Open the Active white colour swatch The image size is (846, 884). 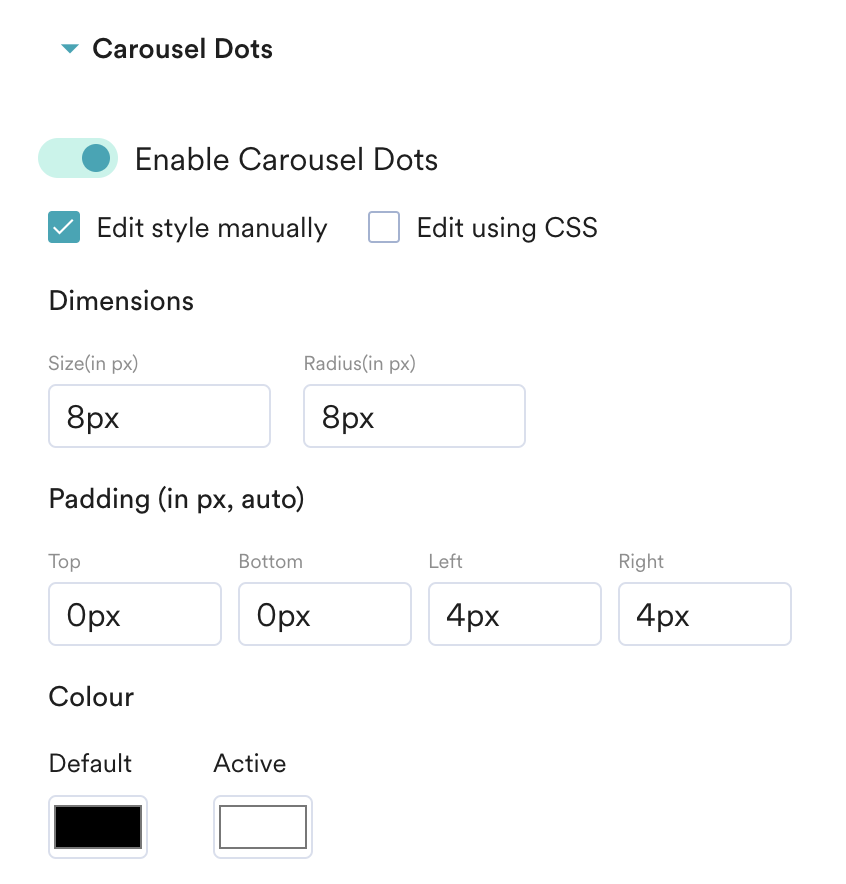(x=263, y=827)
